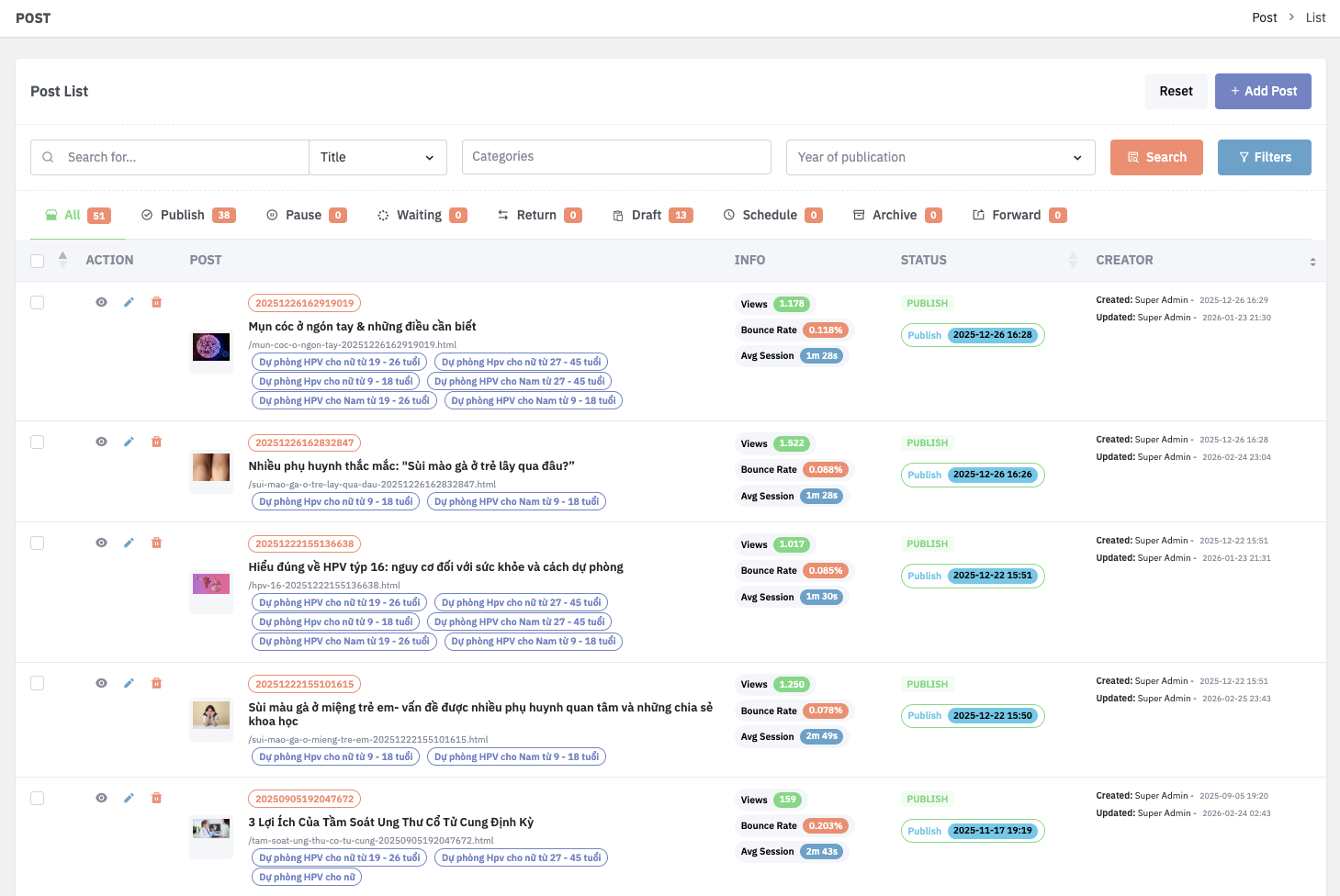The width and height of the screenshot is (1340, 896).
Task: Tick the checkbox for the first post row
Action: 38,302
